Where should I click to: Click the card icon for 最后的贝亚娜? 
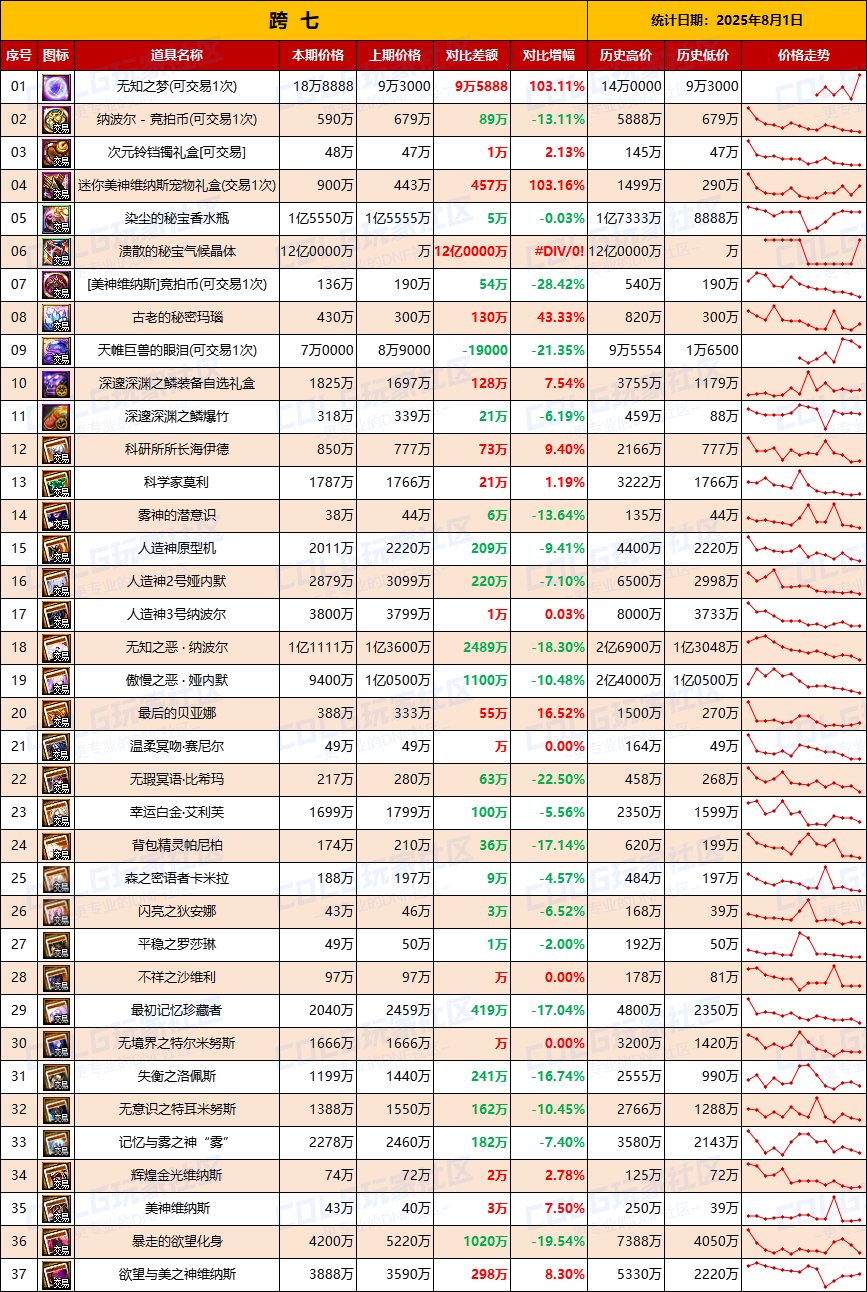point(56,714)
